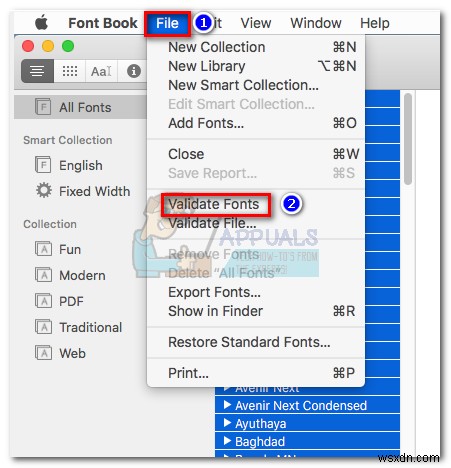Show font info using the i icon
Screen dimensions: 451x468
point(134,71)
